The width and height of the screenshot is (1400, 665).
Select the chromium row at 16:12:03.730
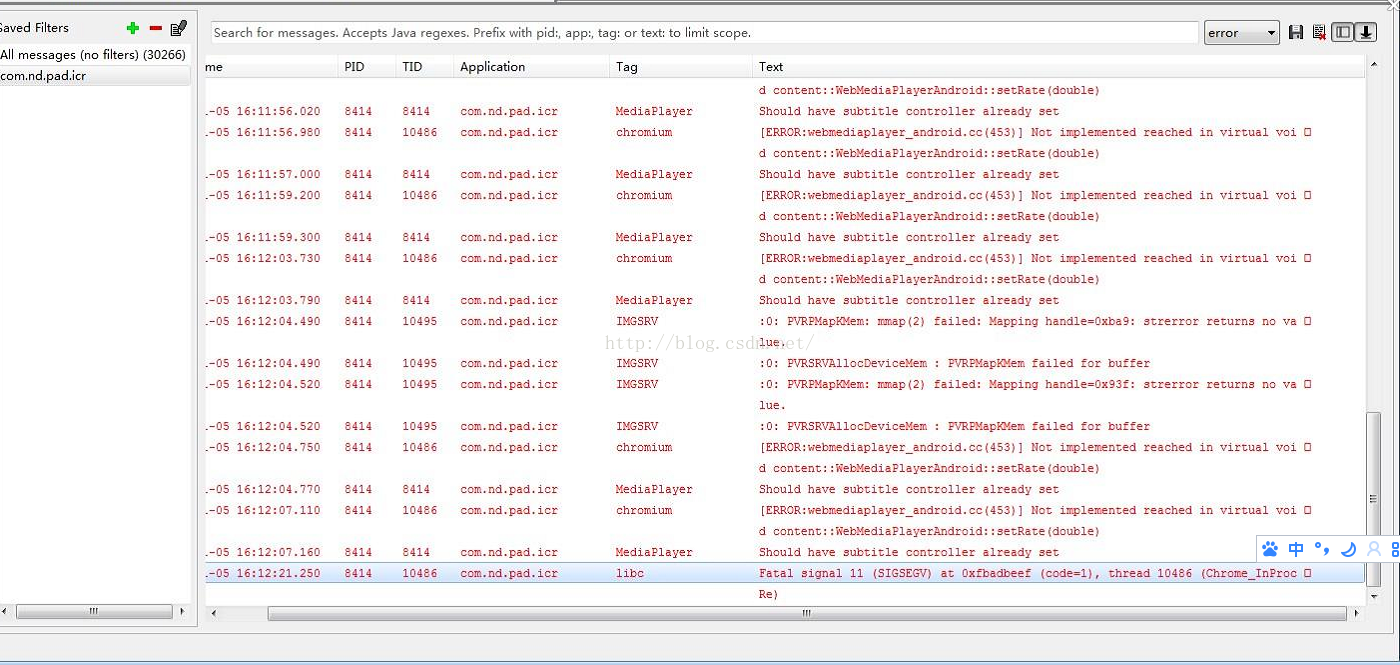785,258
